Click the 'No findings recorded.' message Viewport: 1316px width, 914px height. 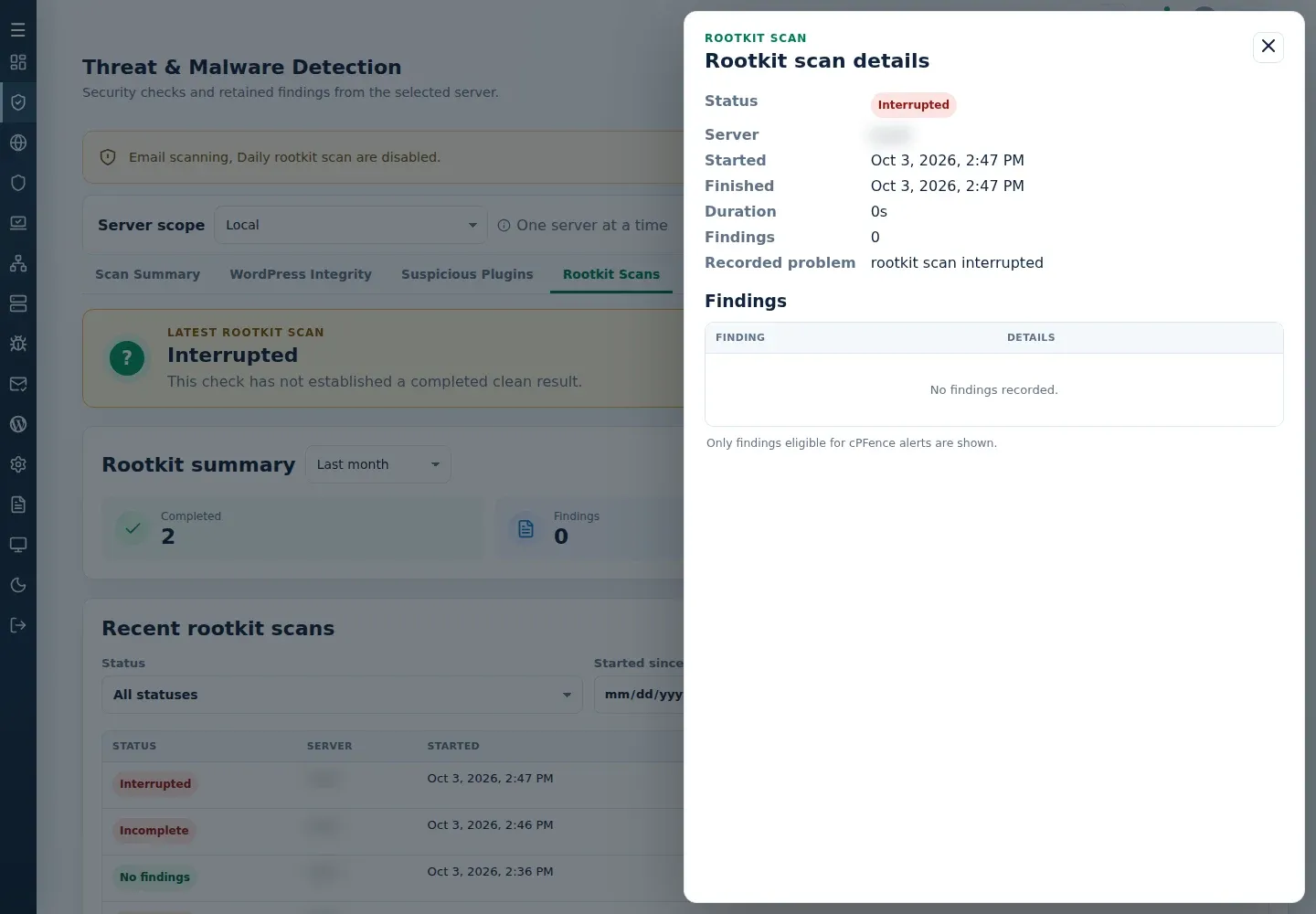tap(994, 389)
